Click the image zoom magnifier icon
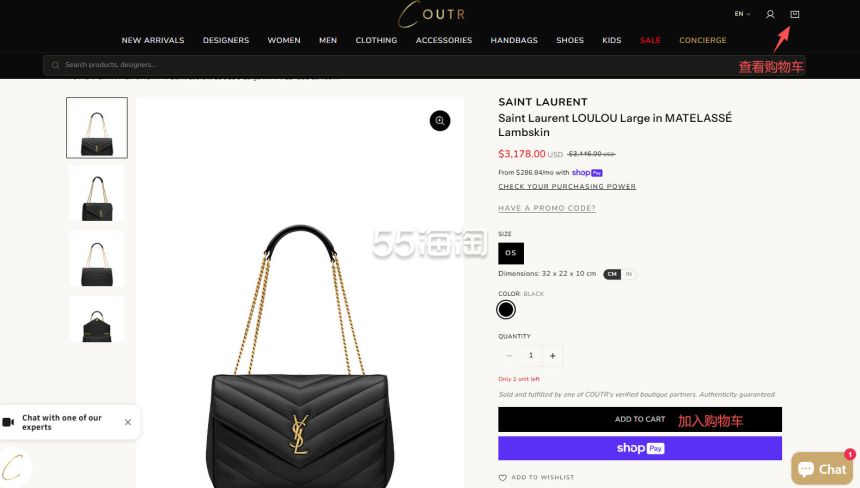 [440, 121]
